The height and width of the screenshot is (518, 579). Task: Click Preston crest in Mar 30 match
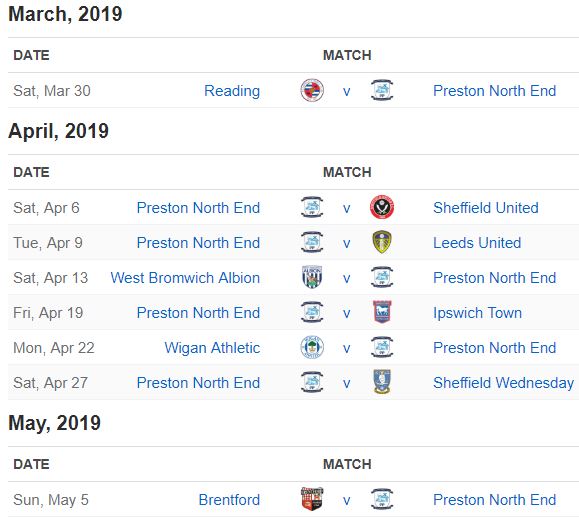(382, 90)
